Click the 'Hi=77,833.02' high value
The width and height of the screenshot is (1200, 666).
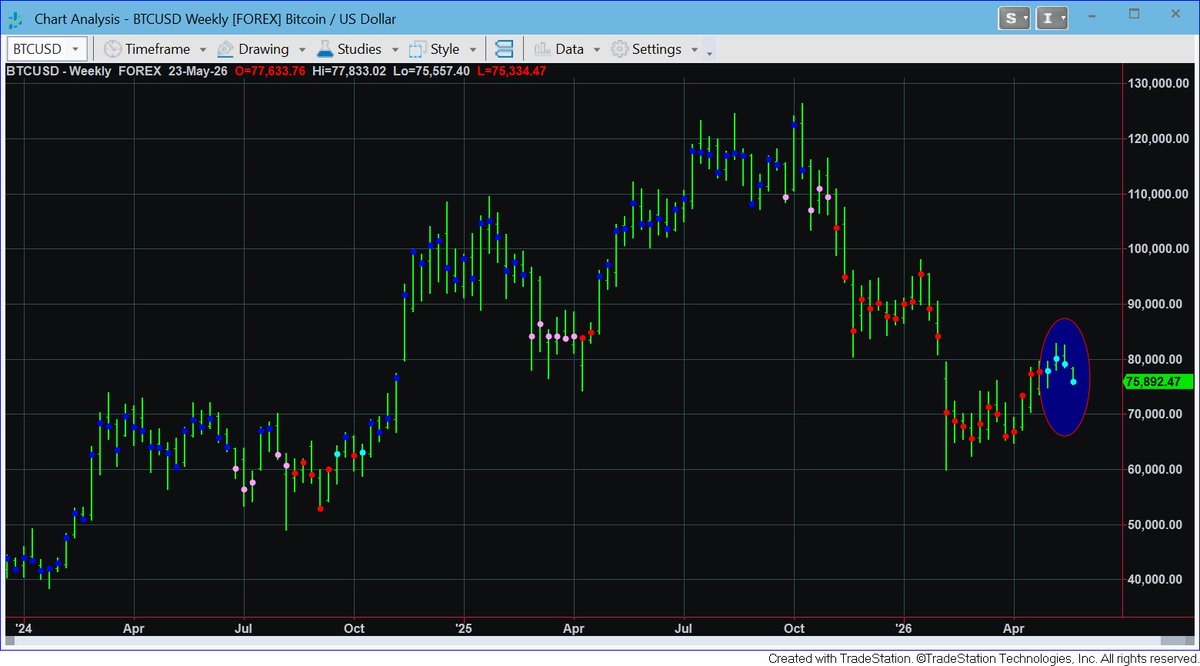click(350, 71)
